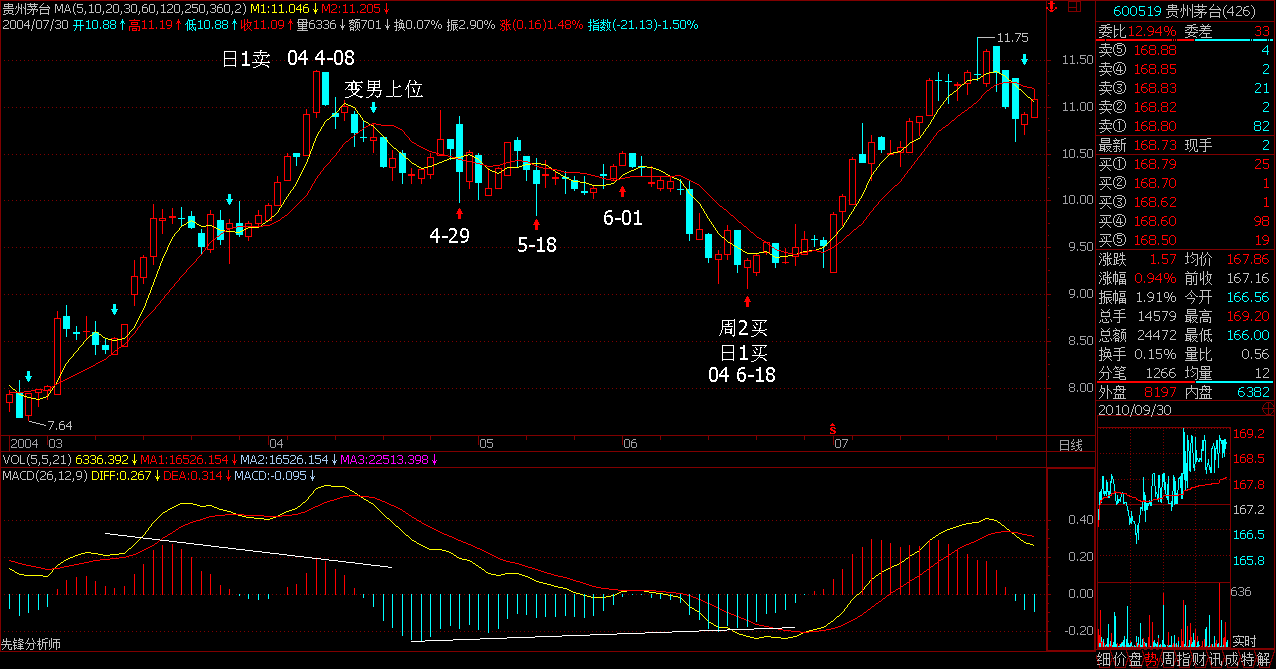Viewport: 1276px width, 669px height.
Task: Click the crosshair circle icon beside 2010/09/30
Action: pos(1267,410)
